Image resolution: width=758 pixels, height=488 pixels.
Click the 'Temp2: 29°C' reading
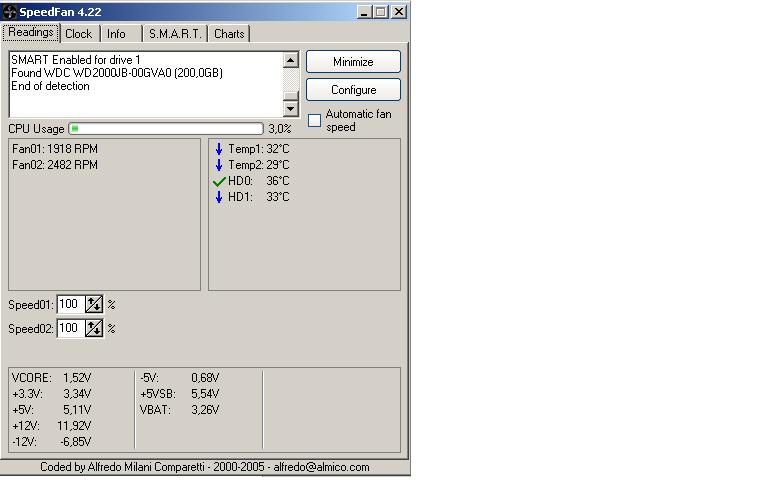point(259,165)
